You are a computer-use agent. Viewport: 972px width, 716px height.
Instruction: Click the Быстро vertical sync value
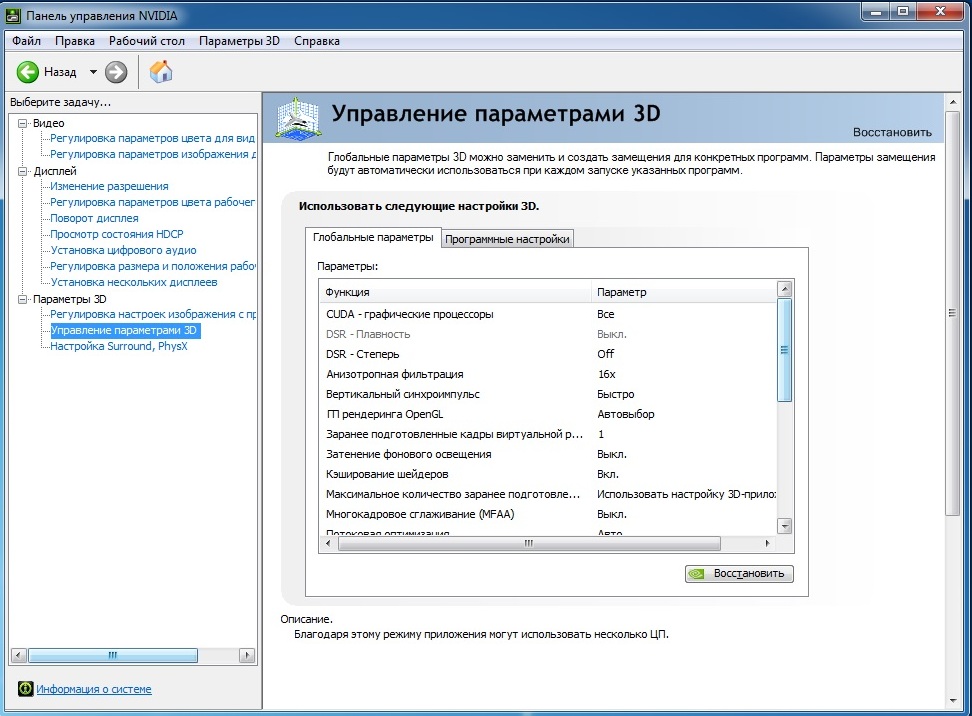pos(616,394)
